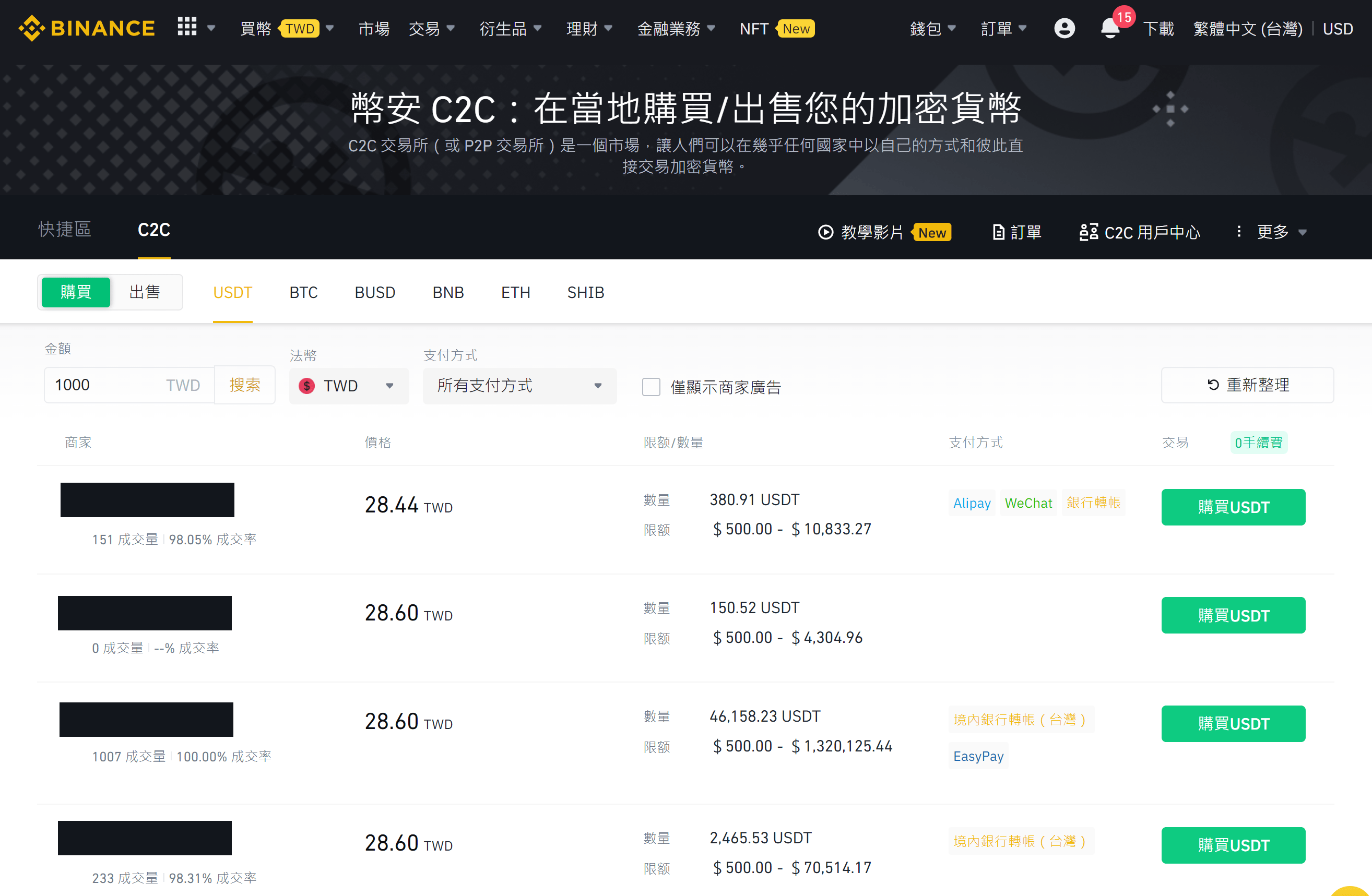Buy USDT at 28.44 TWD

[1233, 507]
